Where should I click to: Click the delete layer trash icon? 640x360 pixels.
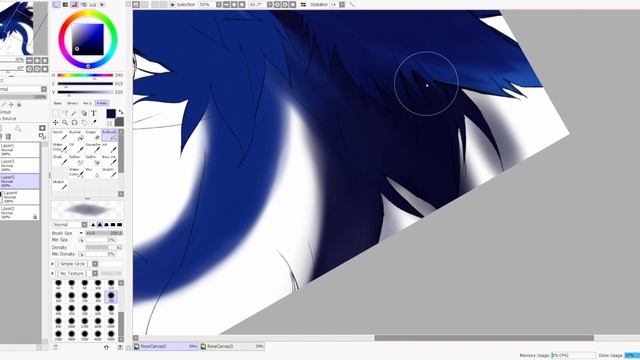[x=8, y=136]
